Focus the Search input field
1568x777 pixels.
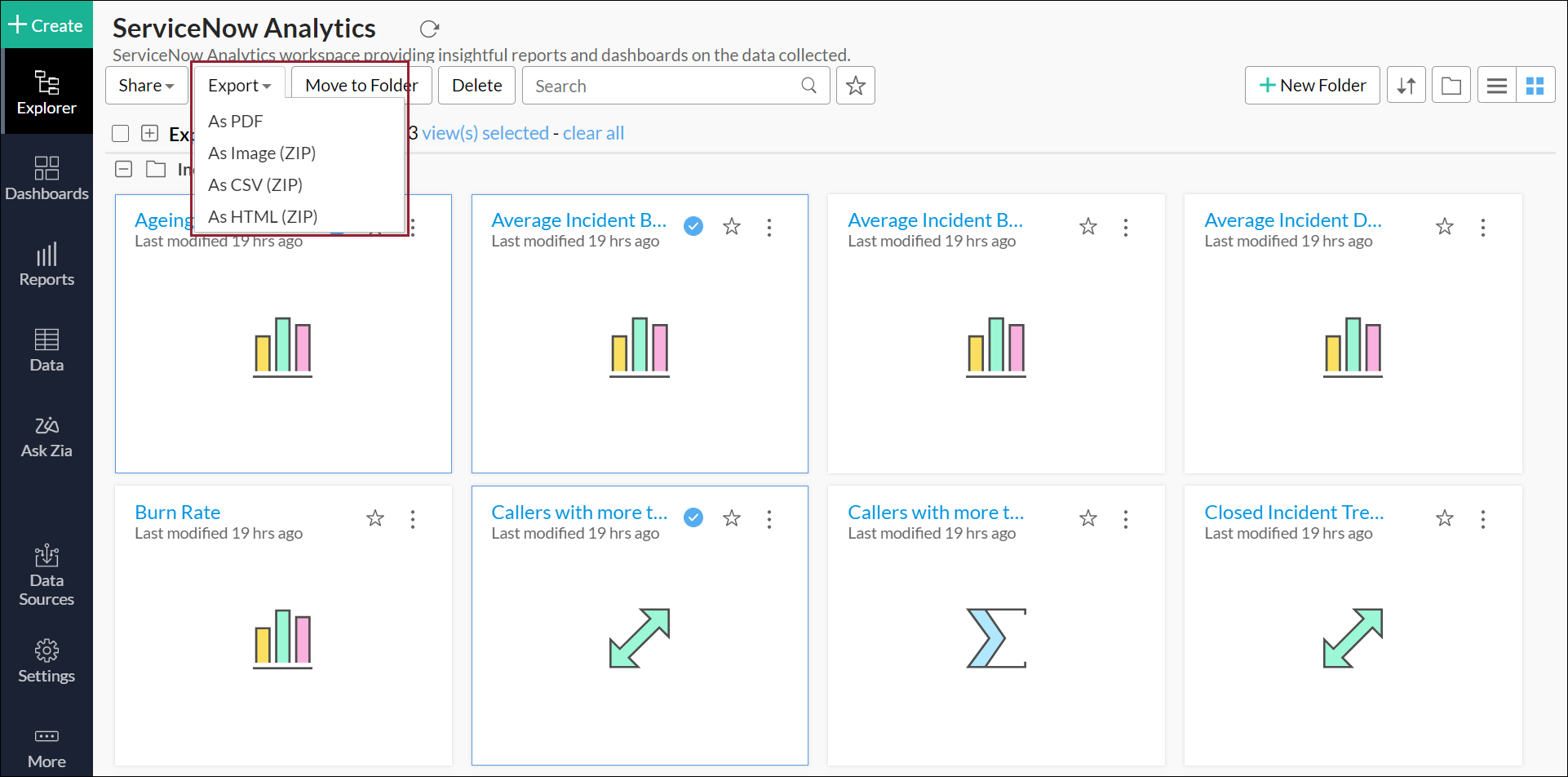pyautogui.click(x=675, y=86)
